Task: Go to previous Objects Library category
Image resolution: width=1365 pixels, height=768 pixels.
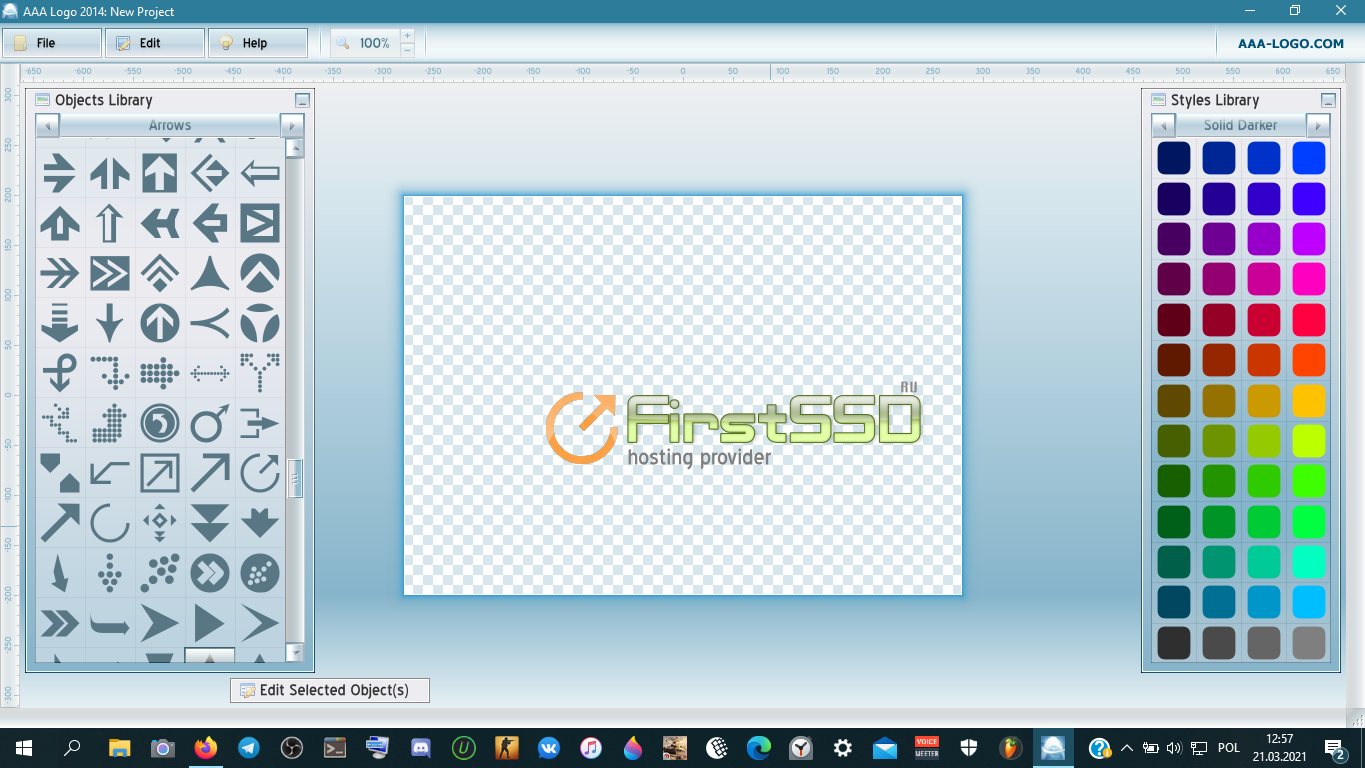Action: [48, 126]
